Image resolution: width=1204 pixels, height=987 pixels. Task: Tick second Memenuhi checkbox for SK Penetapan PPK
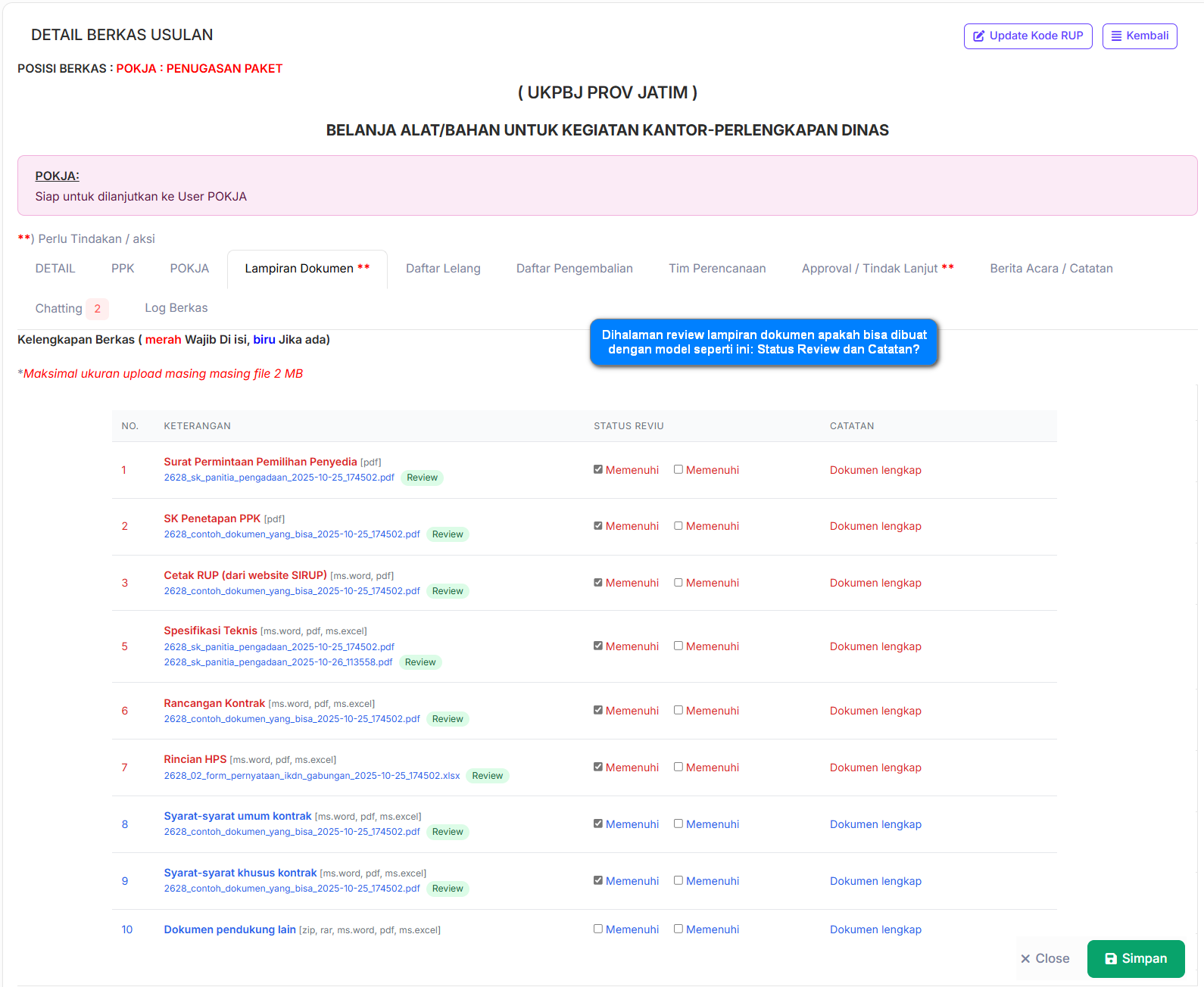point(678,526)
